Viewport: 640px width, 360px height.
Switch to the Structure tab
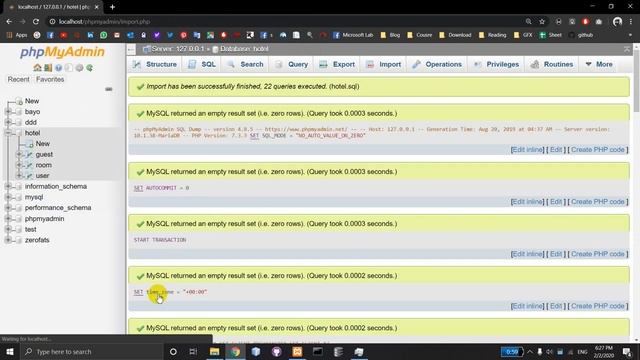(x=155, y=64)
